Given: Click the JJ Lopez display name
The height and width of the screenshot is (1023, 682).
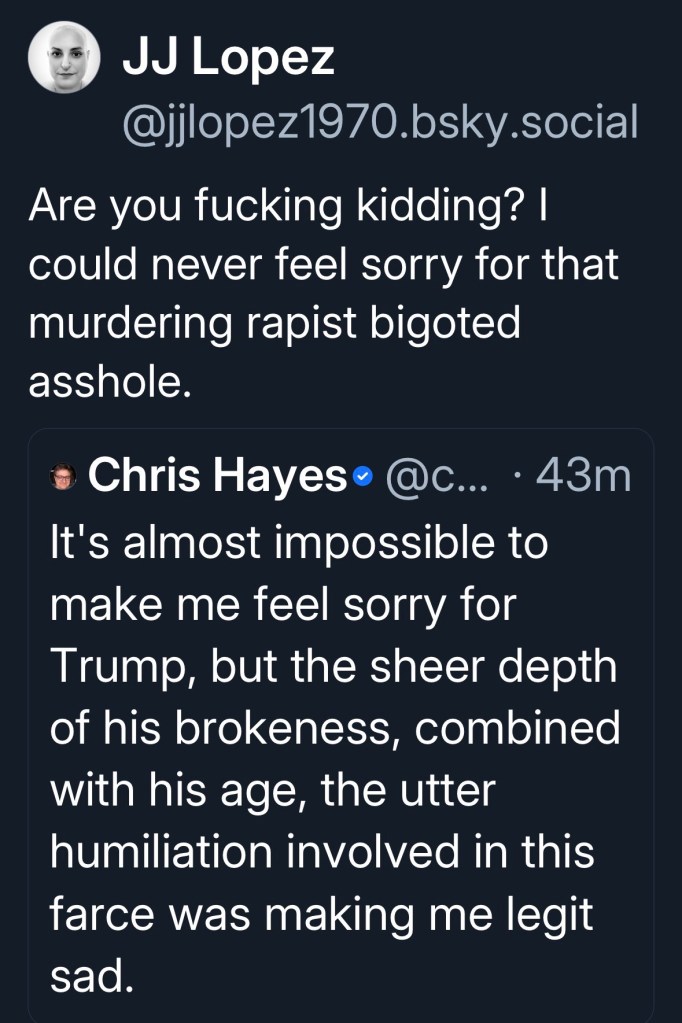Looking at the screenshot, I should point(228,58).
